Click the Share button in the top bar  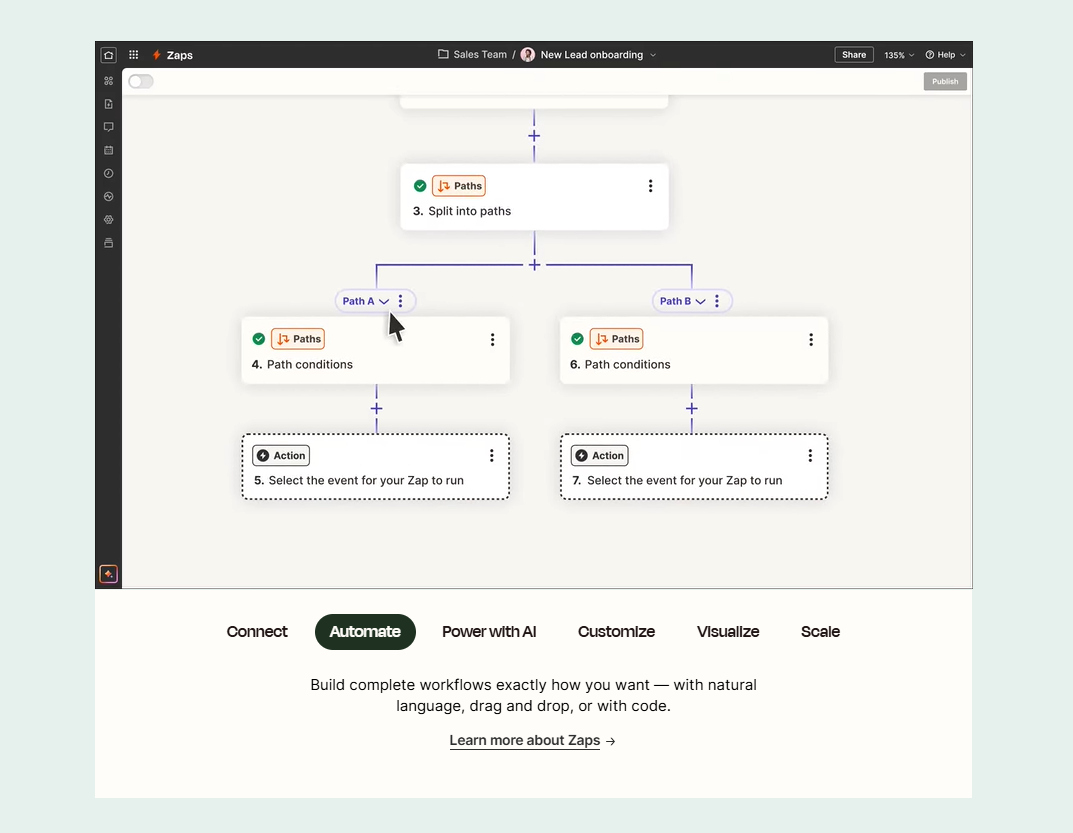853,55
